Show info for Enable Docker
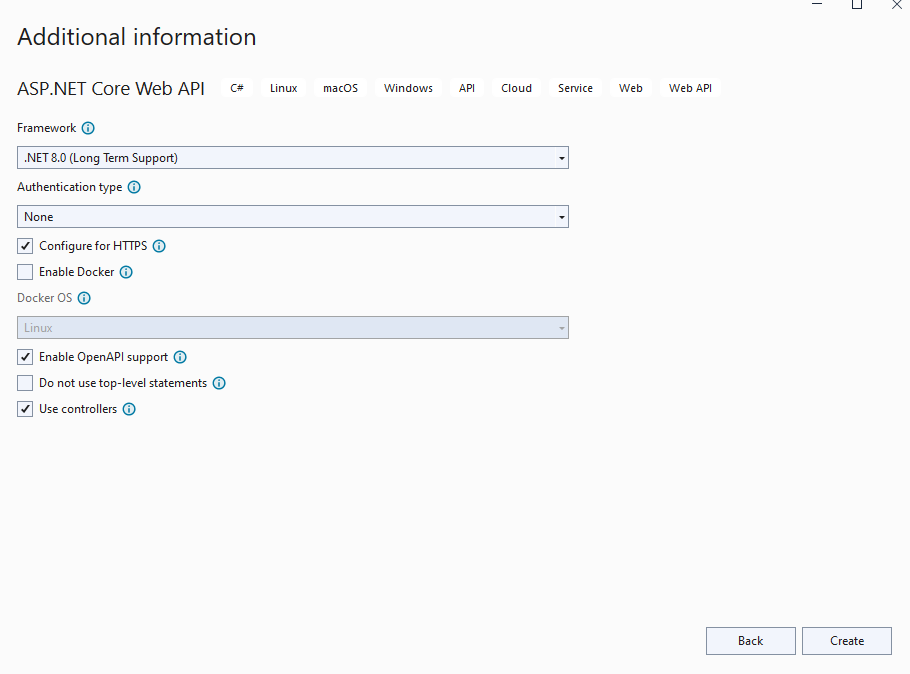This screenshot has height=674, width=910. pyautogui.click(x=126, y=272)
